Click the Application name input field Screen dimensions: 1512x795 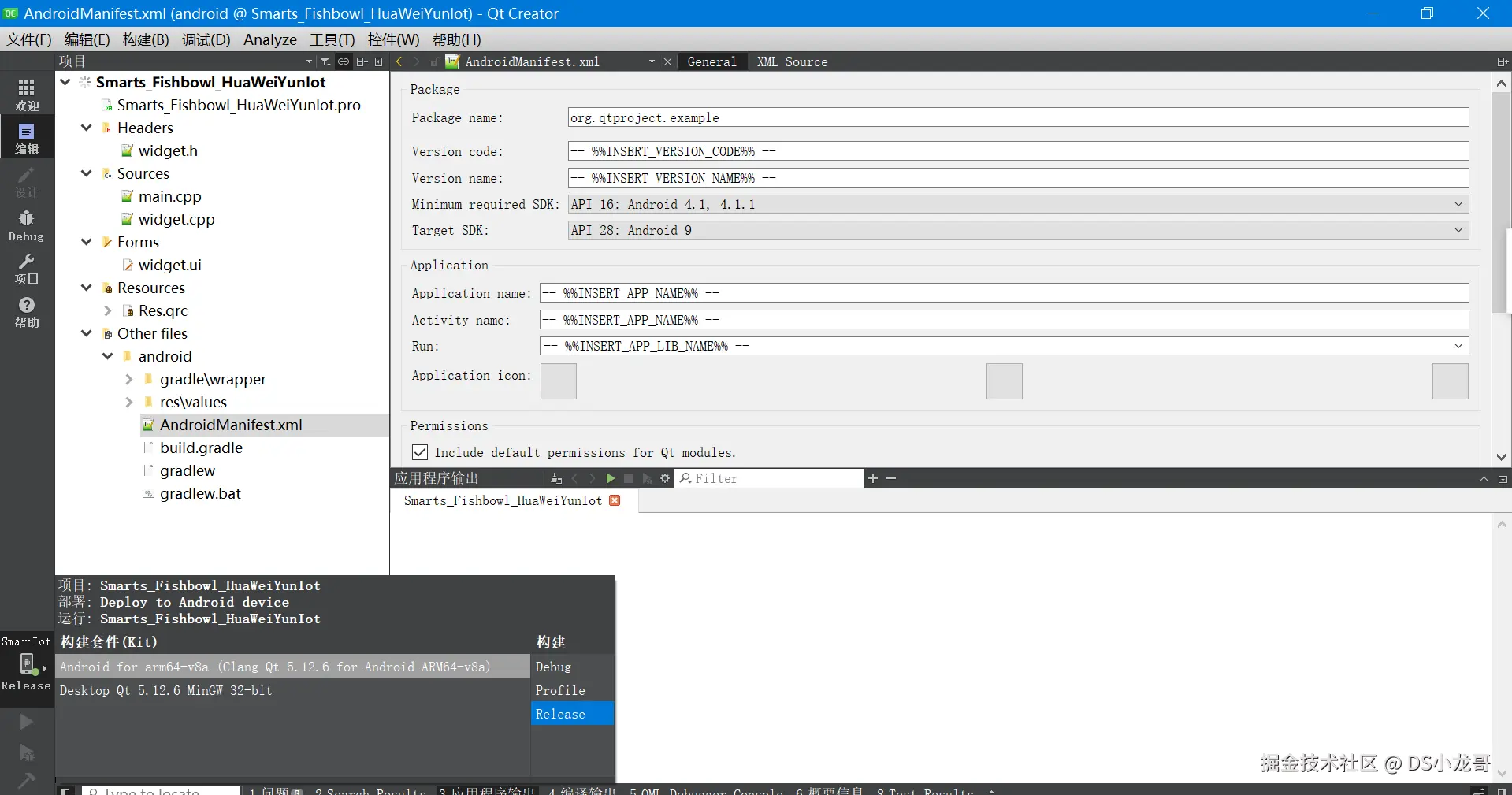pyautogui.click(x=1005, y=293)
